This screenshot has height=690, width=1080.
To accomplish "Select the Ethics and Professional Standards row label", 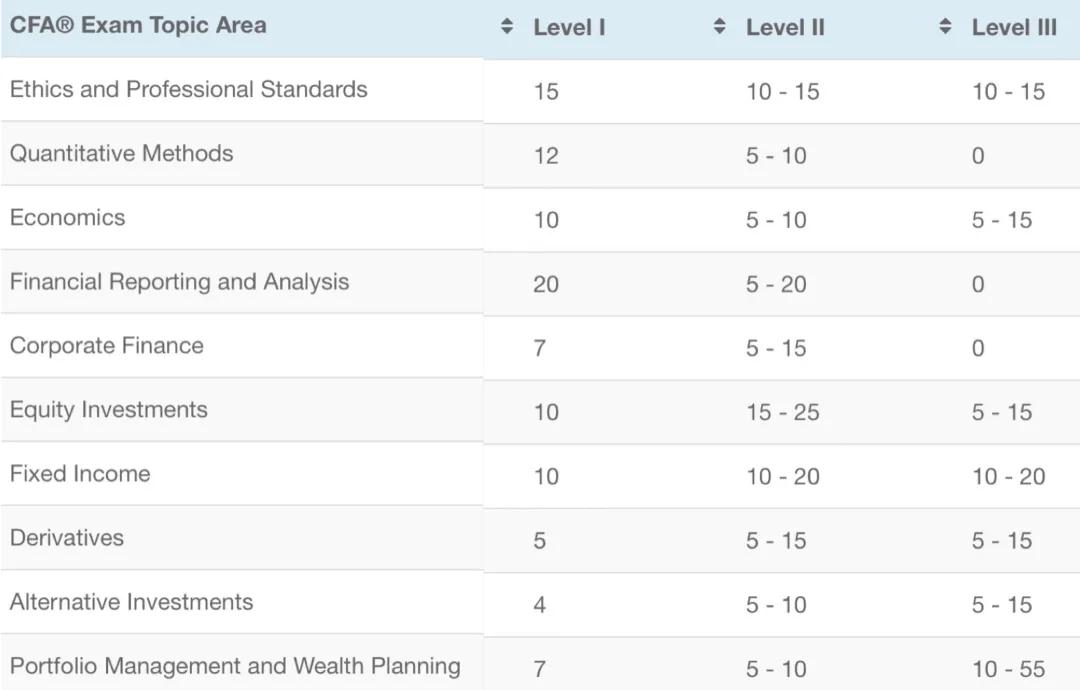I will click(189, 89).
